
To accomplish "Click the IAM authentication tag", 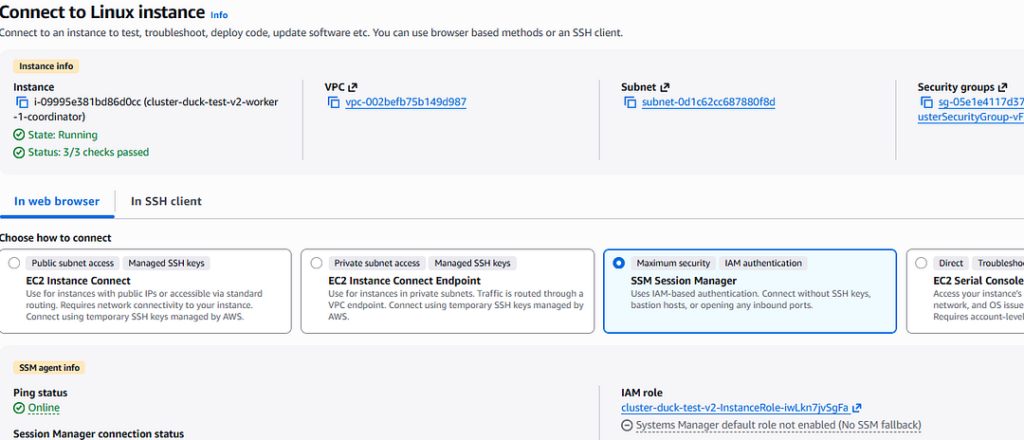I will tap(763, 263).
